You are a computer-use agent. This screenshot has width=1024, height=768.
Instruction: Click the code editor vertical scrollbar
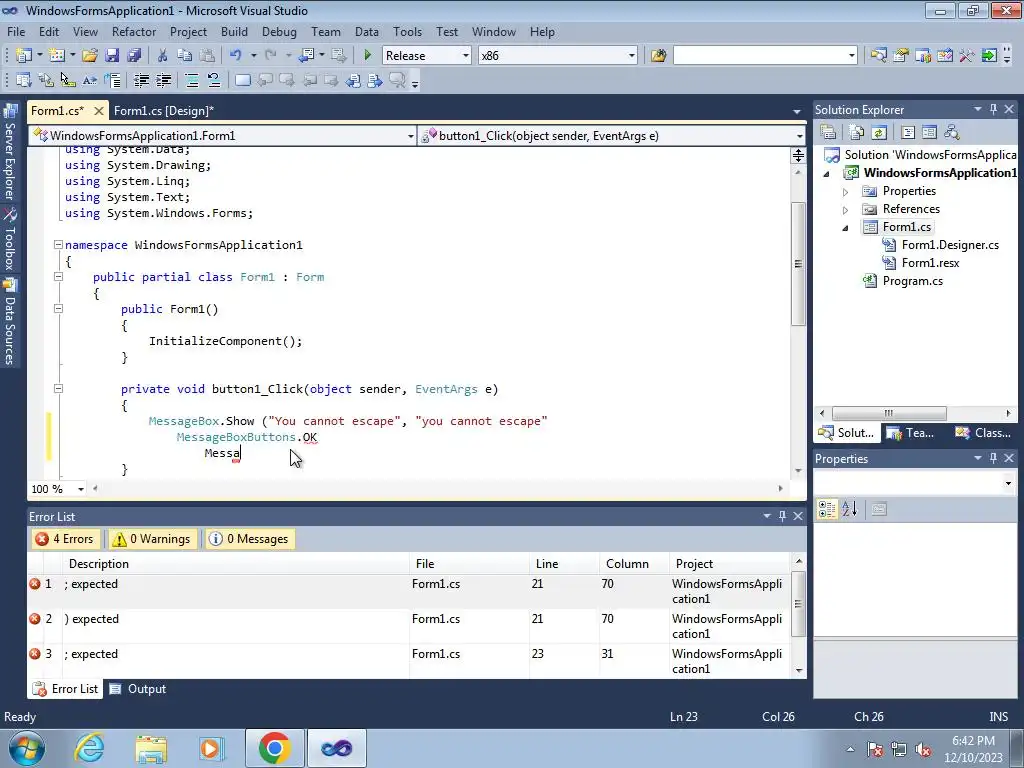[798, 264]
